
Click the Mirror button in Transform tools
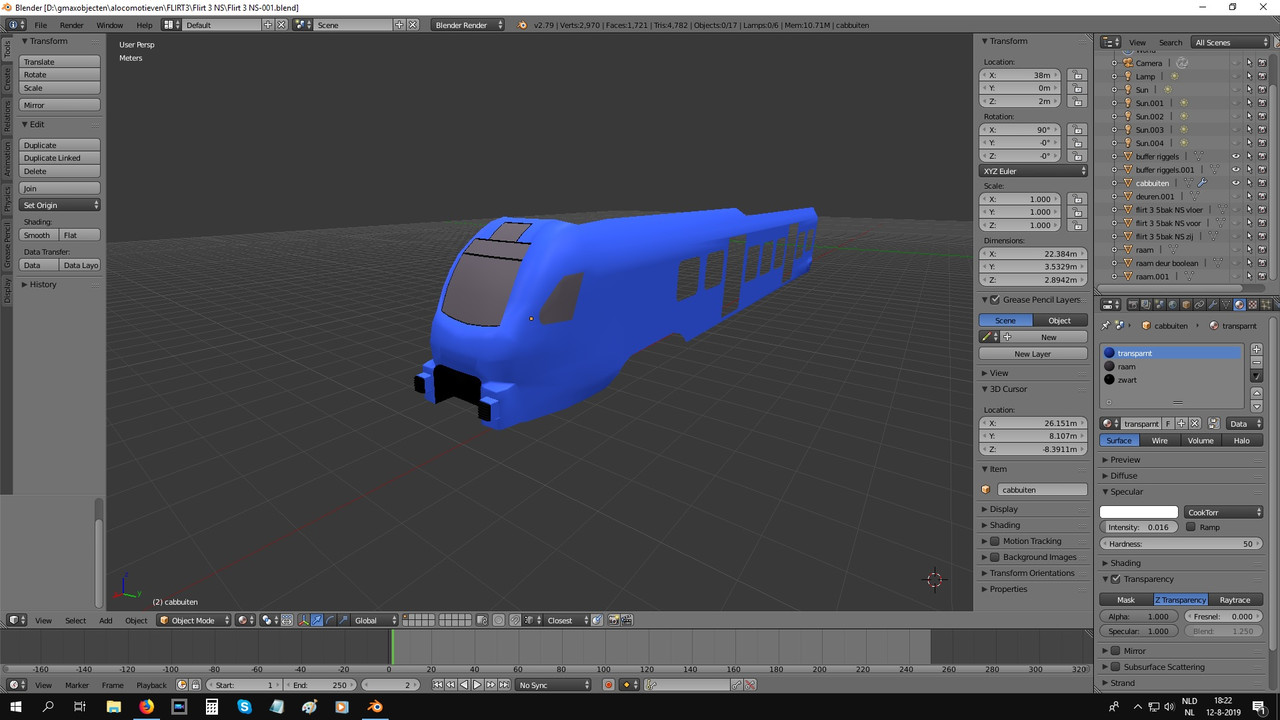click(x=60, y=105)
